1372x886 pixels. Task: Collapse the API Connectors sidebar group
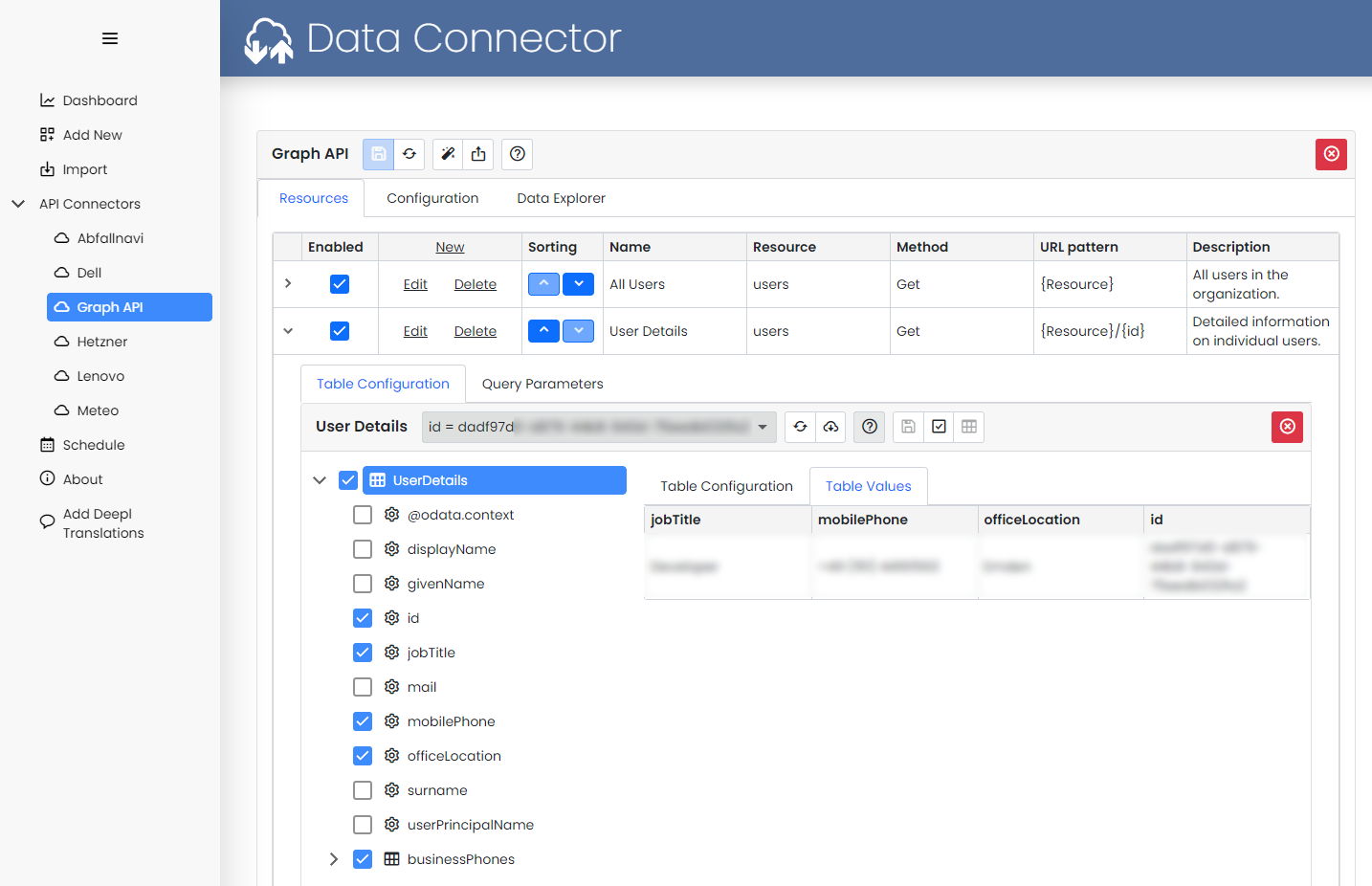tap(18, 204)
